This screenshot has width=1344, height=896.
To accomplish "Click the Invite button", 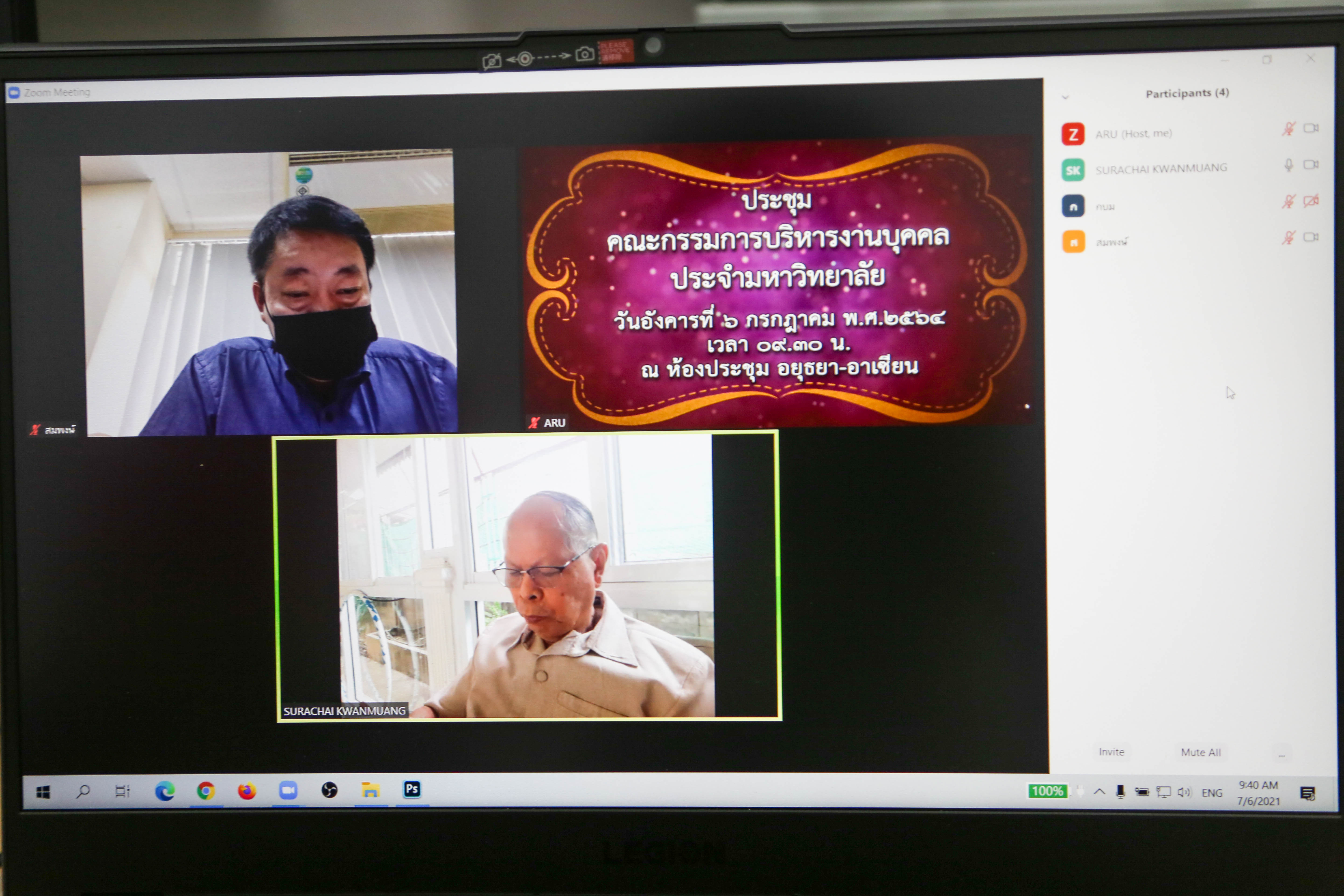I will pos(1111,752).
